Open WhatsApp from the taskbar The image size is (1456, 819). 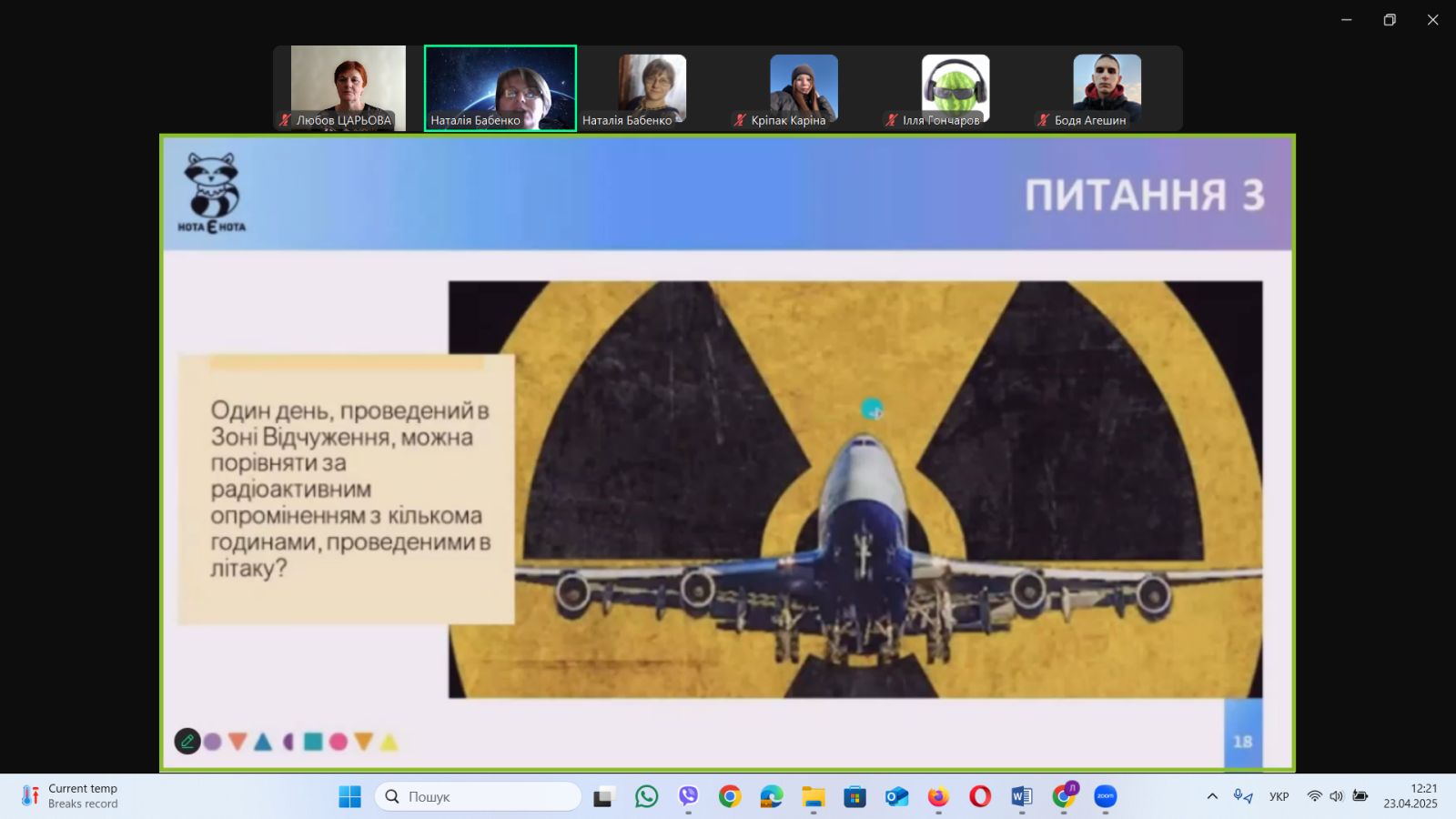[646, 796]
